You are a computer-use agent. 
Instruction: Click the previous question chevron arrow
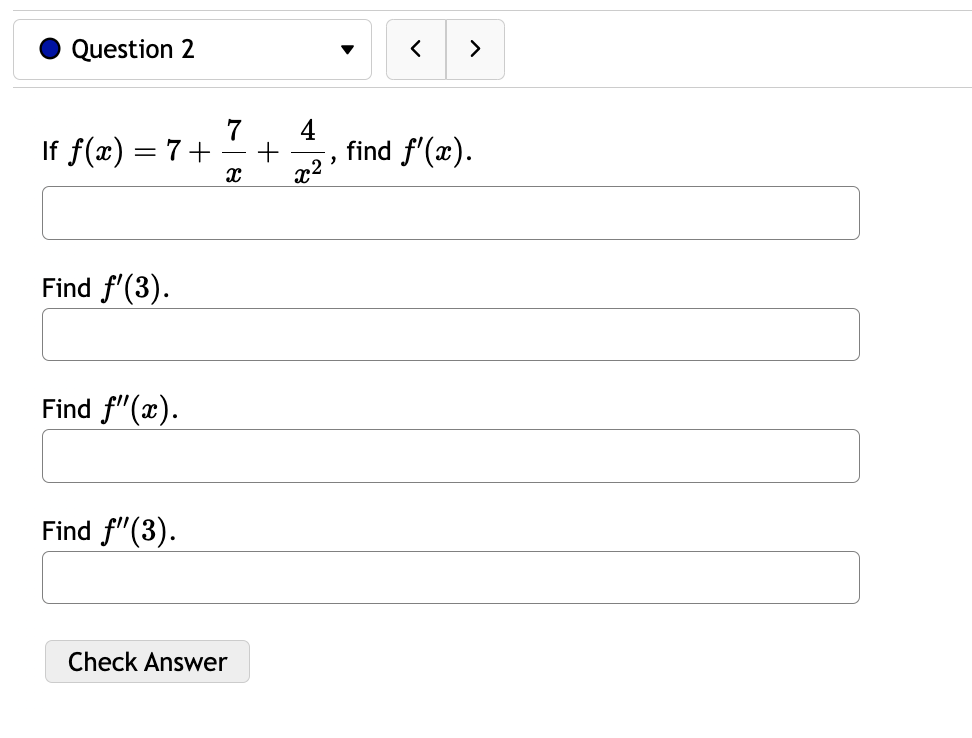tap(416, 49)
